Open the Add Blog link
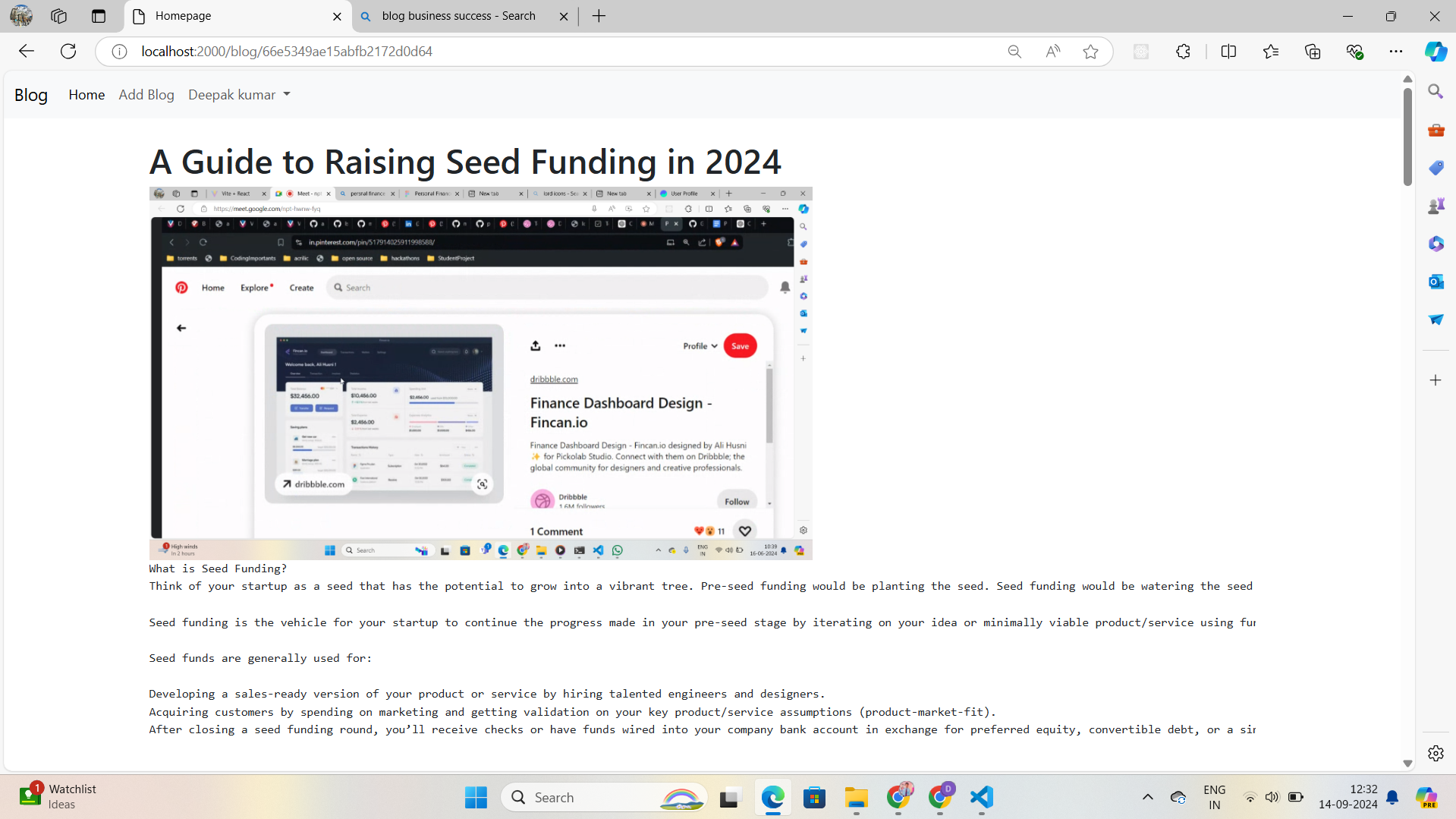Screen dimensions: 1456x819 pos(146,95)
